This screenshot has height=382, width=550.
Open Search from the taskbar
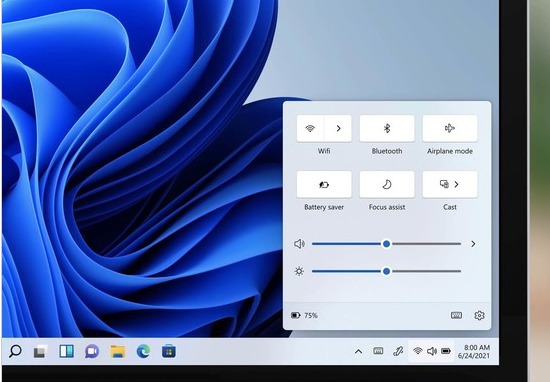click(15, 351)
